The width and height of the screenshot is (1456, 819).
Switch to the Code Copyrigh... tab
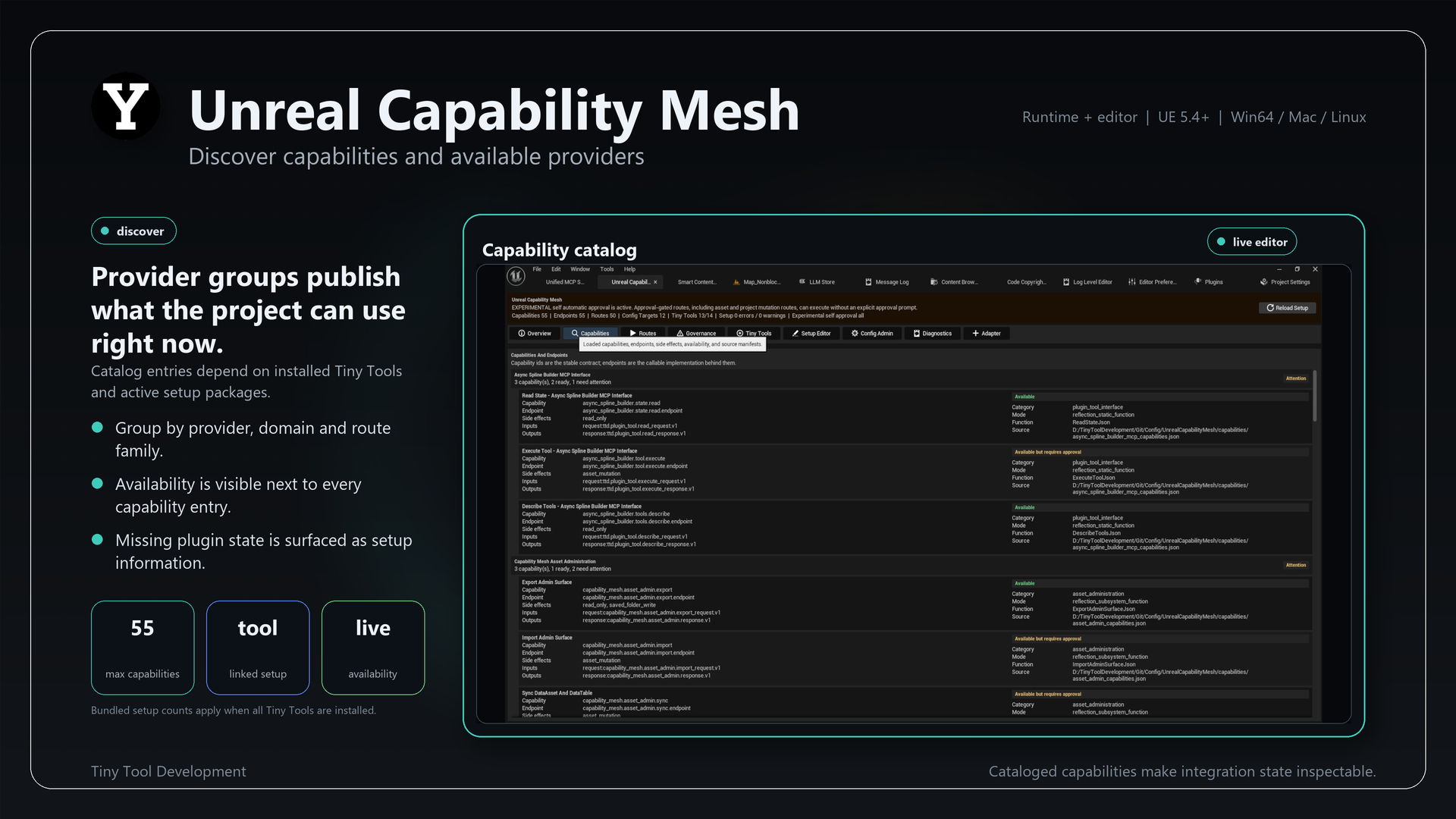pos(1027,282)
